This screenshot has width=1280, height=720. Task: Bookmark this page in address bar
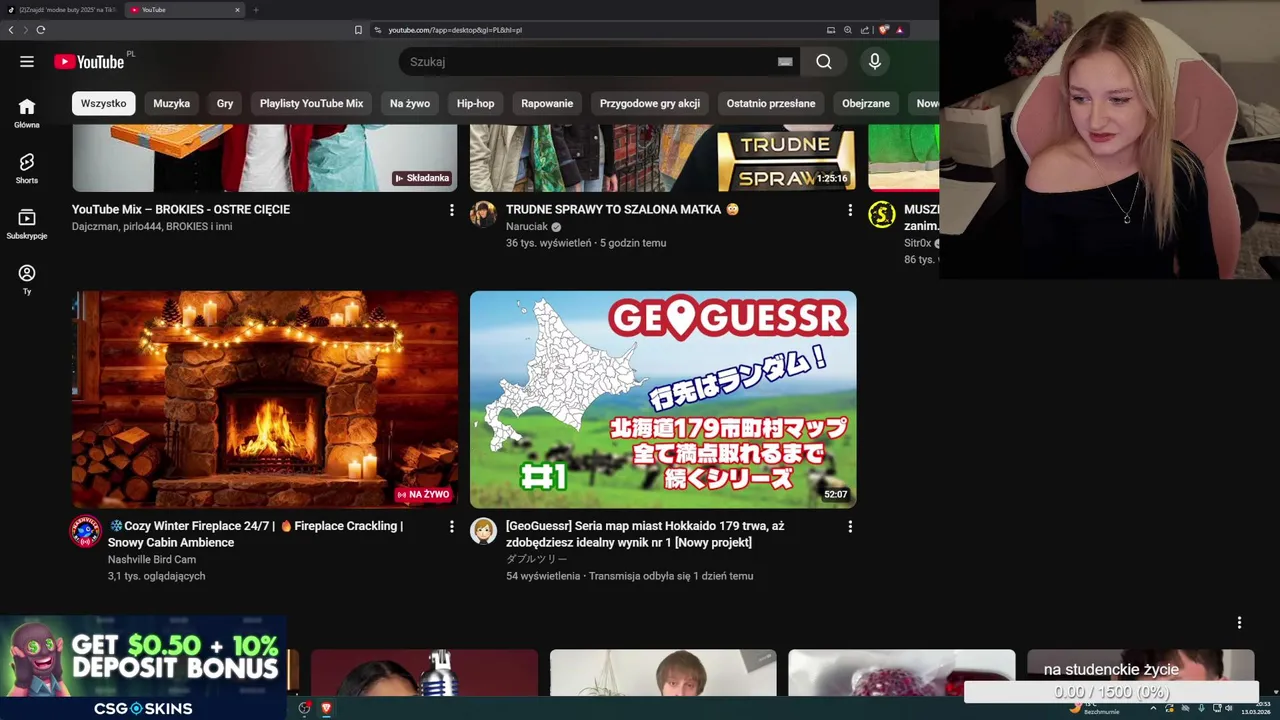(x=358, y=30)
